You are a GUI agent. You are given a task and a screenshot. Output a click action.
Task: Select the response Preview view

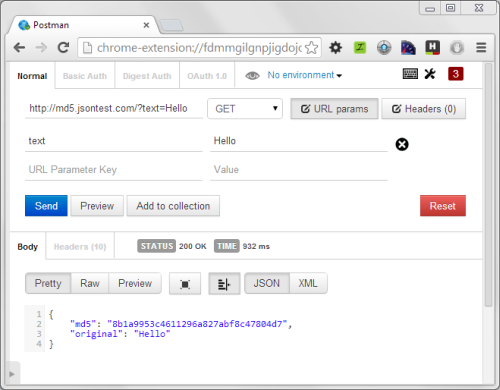[135, 283]
